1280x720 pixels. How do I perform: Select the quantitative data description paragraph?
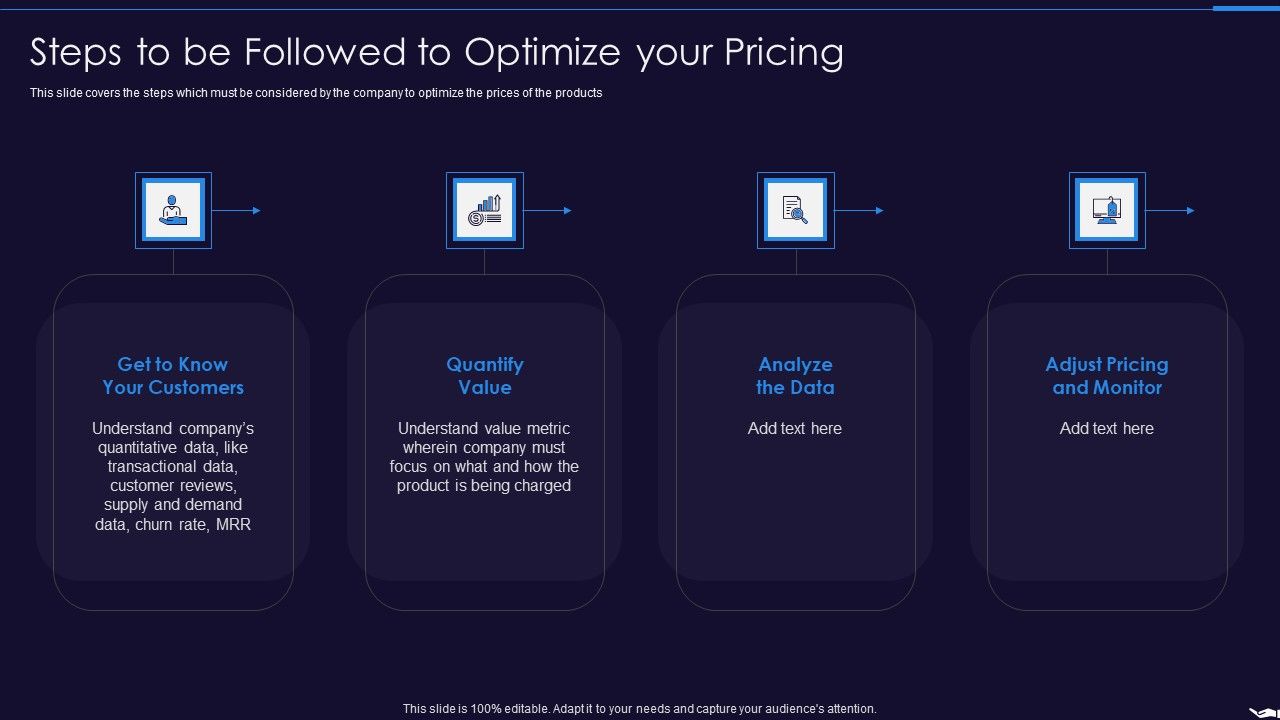click(173, 476)
